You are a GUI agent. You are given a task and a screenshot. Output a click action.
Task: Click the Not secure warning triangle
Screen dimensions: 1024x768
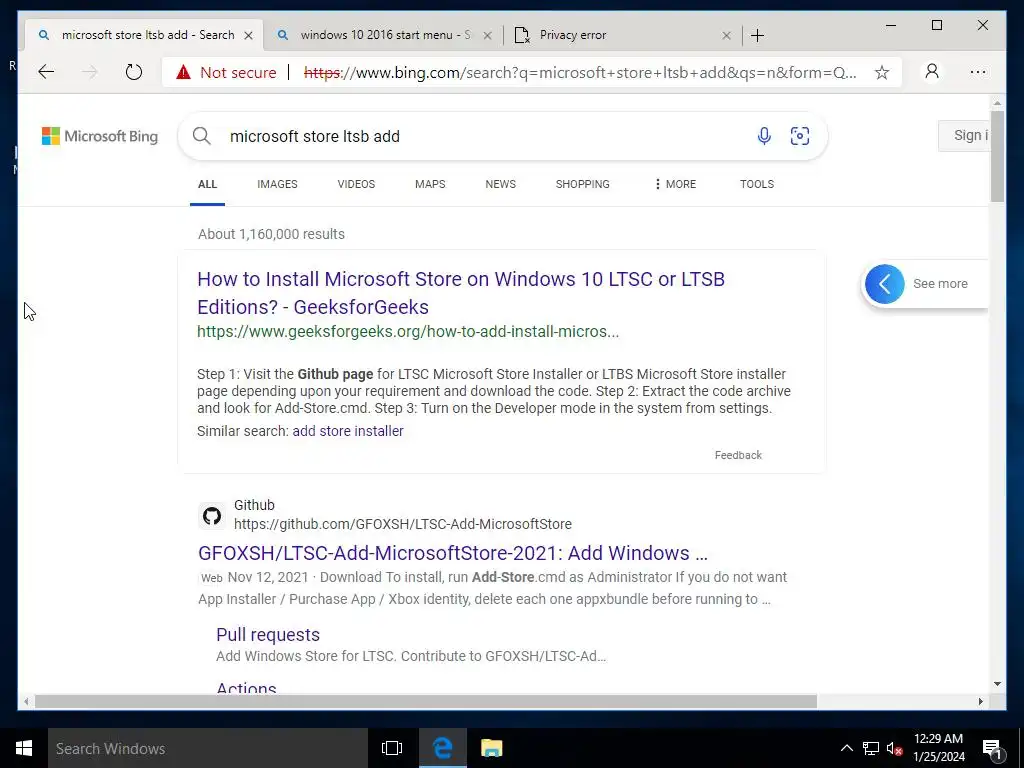[x=184, y=72]
